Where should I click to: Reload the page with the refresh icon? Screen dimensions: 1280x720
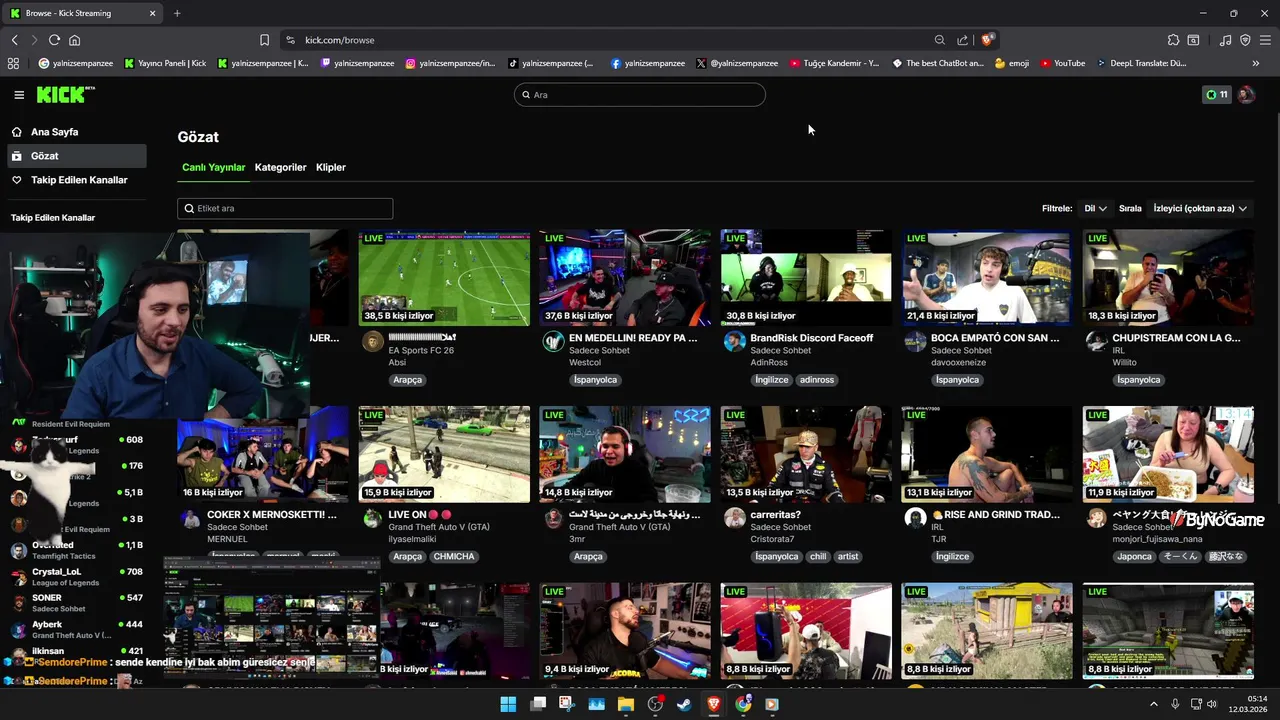tap(54, 40)
